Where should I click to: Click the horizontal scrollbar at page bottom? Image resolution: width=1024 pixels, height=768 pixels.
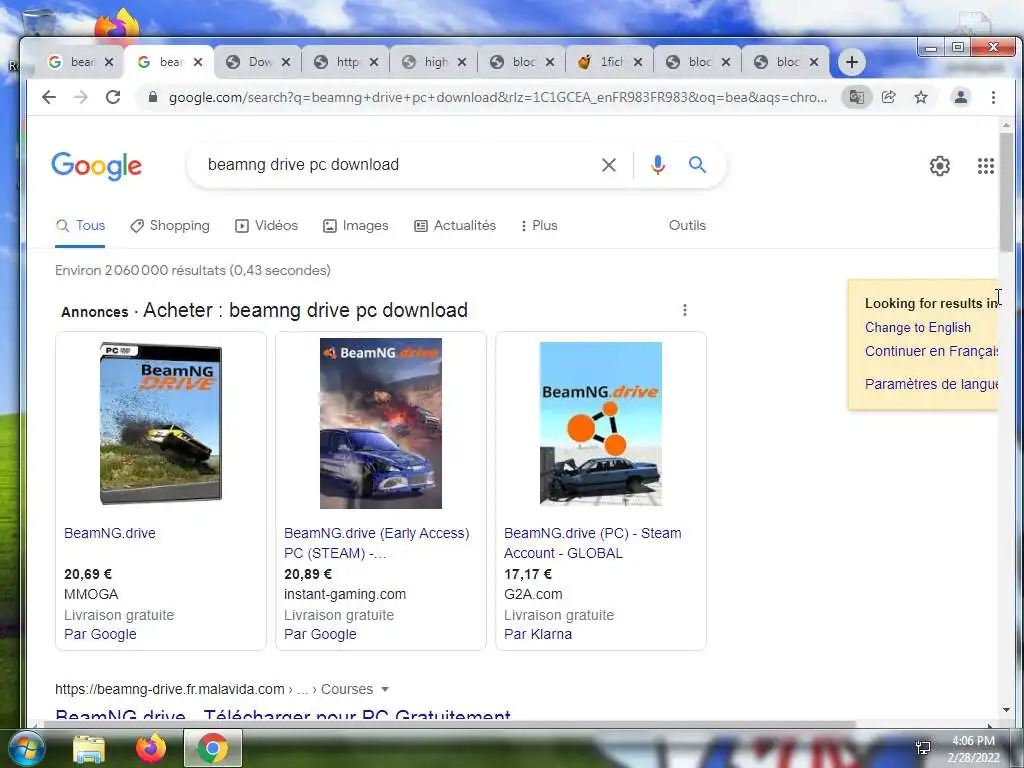click(451, 724)
